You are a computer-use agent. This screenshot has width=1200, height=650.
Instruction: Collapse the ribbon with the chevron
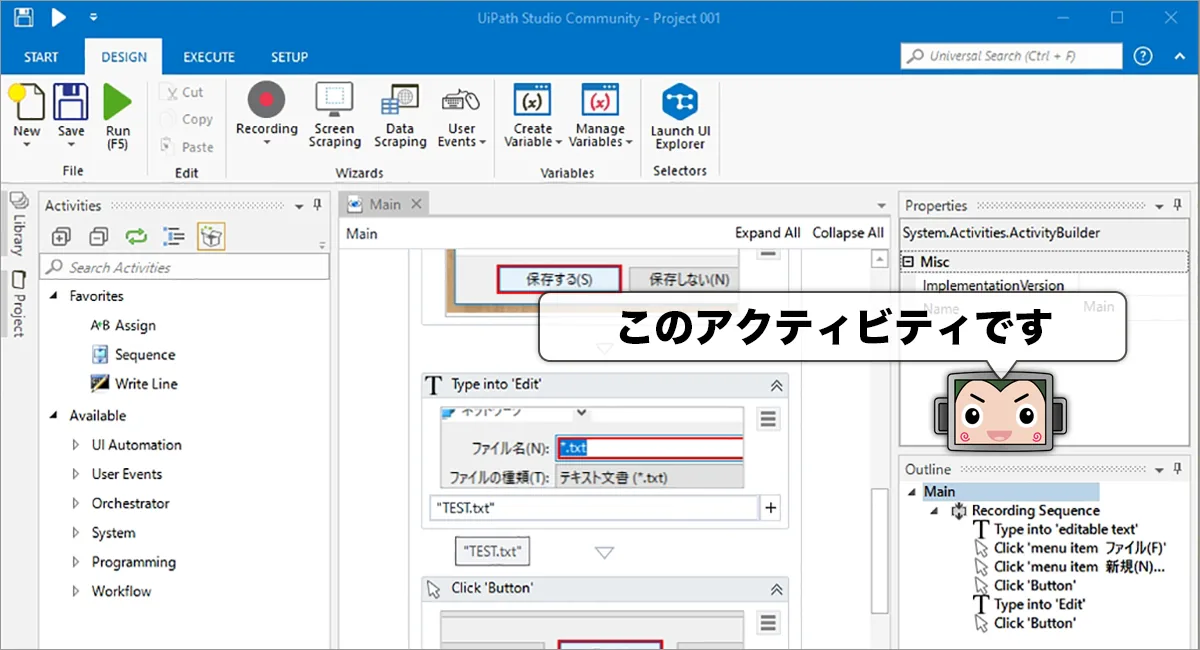coord(1180,56)
